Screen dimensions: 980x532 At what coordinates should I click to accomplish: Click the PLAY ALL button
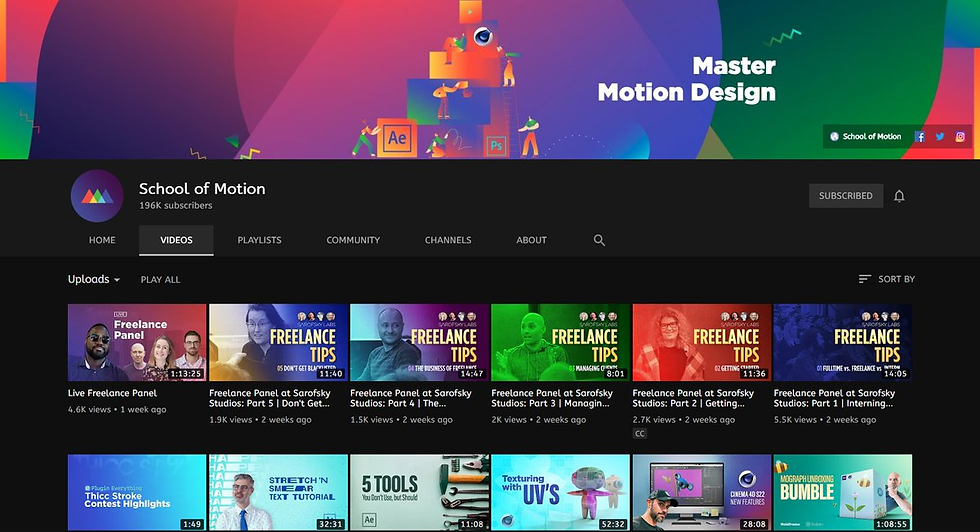(x=160, y=279)
